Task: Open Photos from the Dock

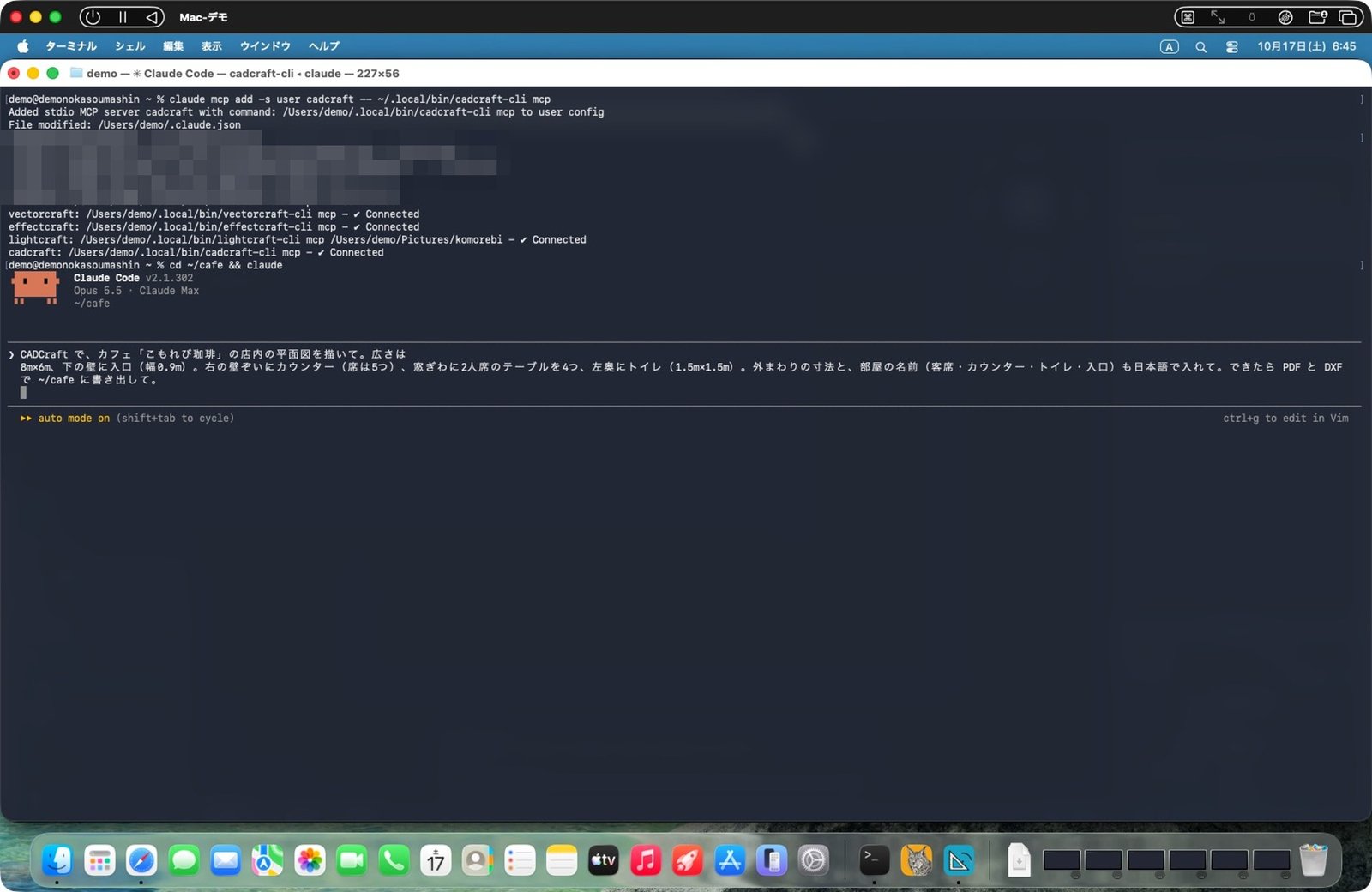Action: point(310,860)
